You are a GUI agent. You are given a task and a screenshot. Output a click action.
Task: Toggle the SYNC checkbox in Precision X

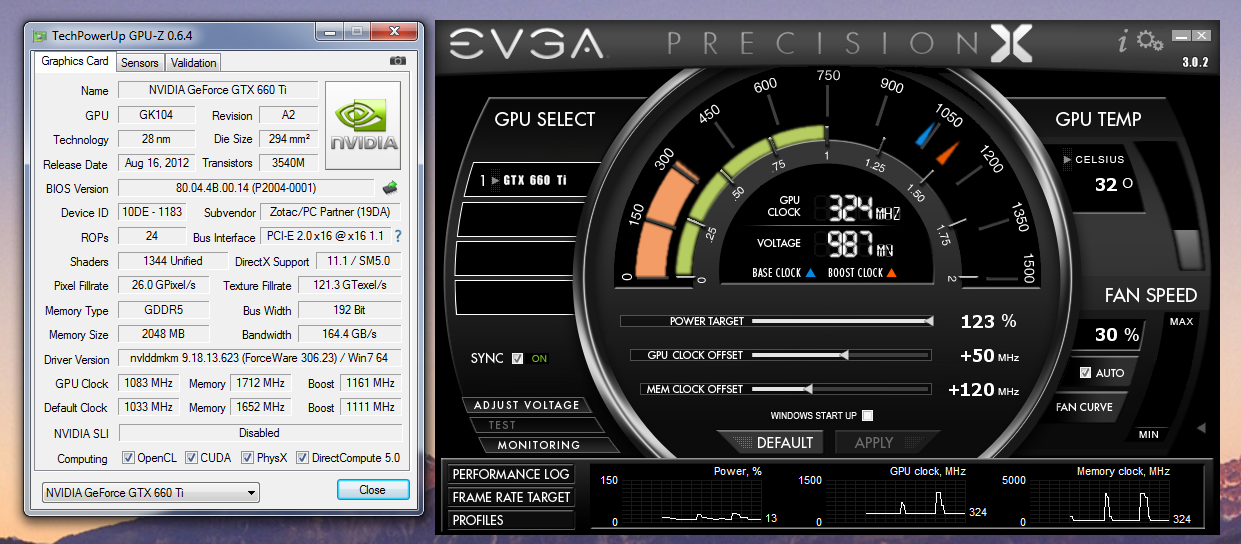click(518, 358)
